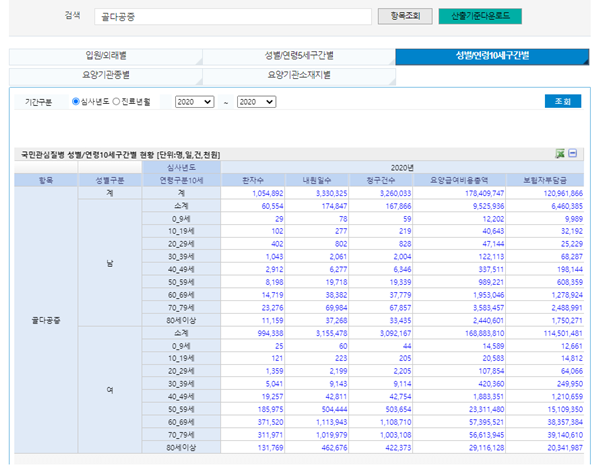Click the value 185,975 for females 50_59세
Viewport: 600px width, 469px height.
(x=271, y=409)
